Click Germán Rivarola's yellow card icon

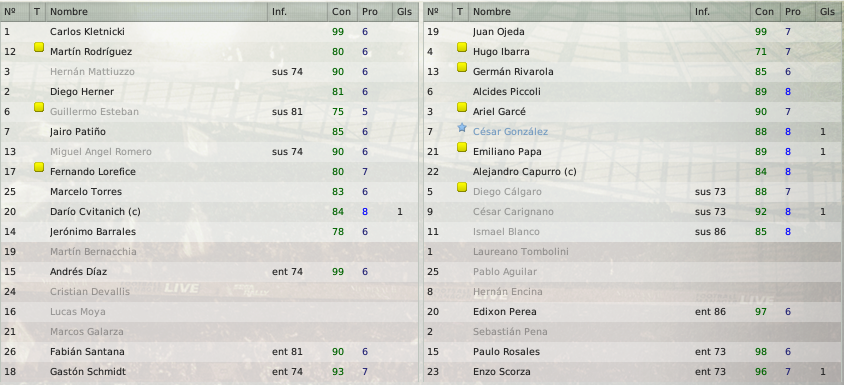click(x=462, y=67)
